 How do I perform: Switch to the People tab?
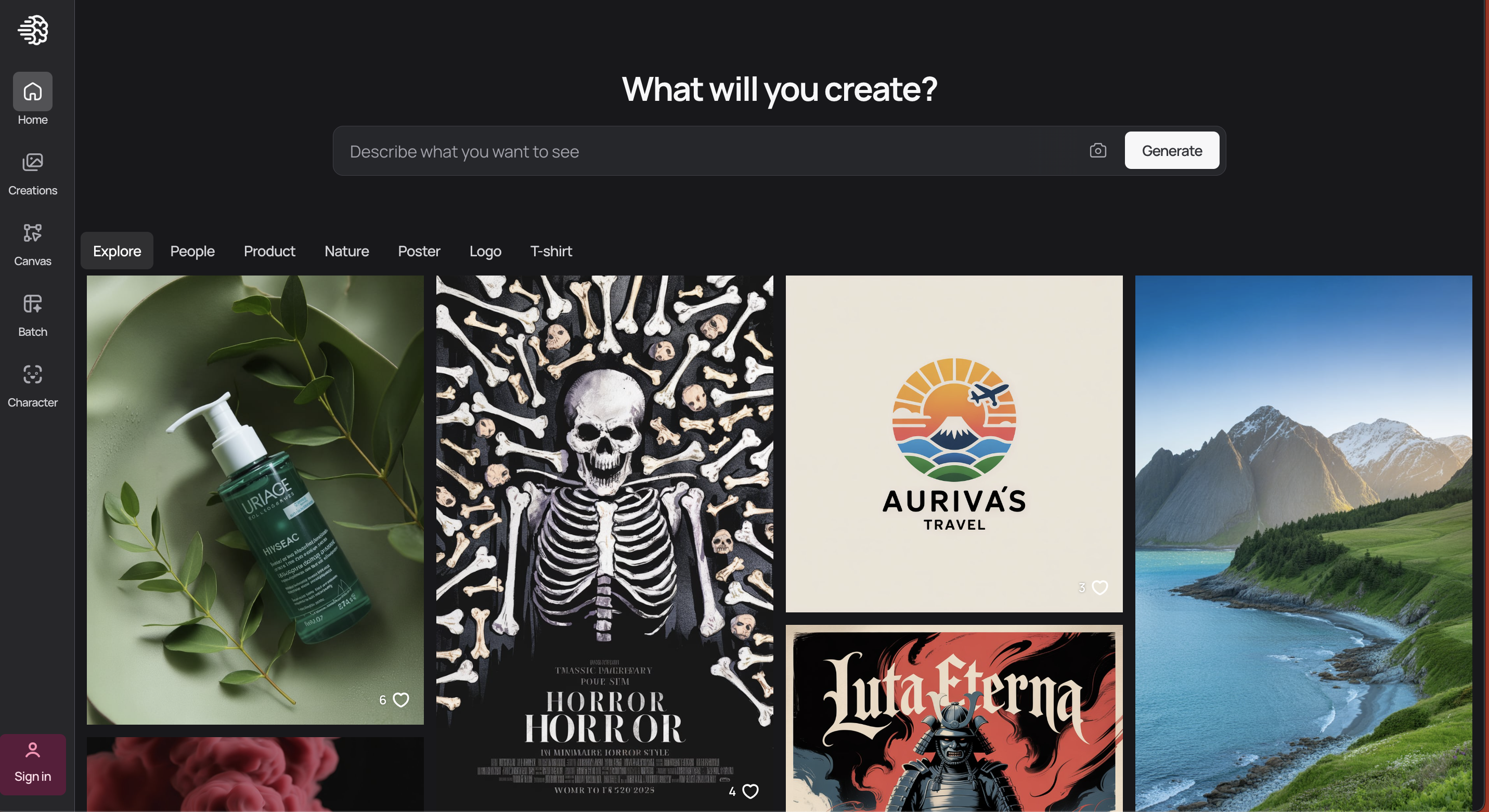tap(192, 251)
